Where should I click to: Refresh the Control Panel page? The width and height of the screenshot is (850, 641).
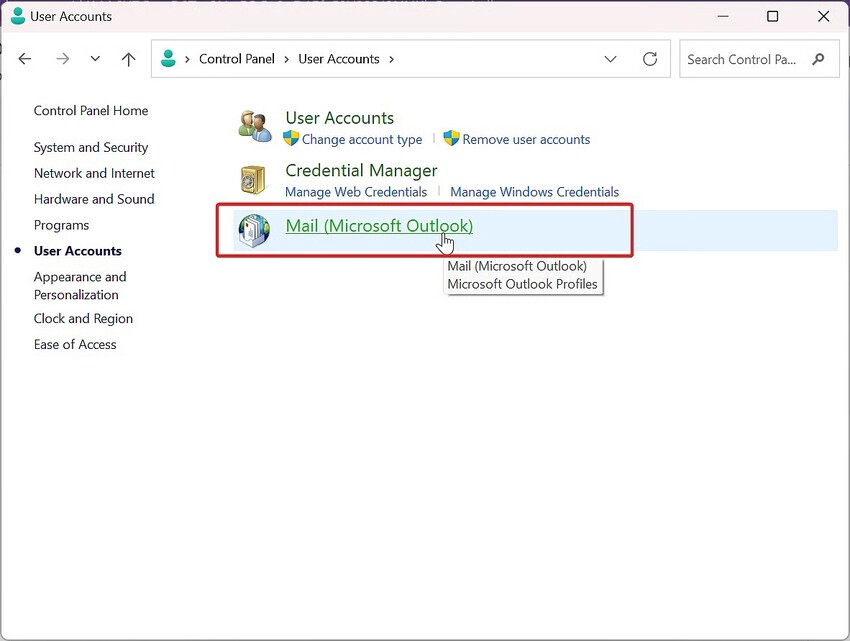tap(650, 59)
